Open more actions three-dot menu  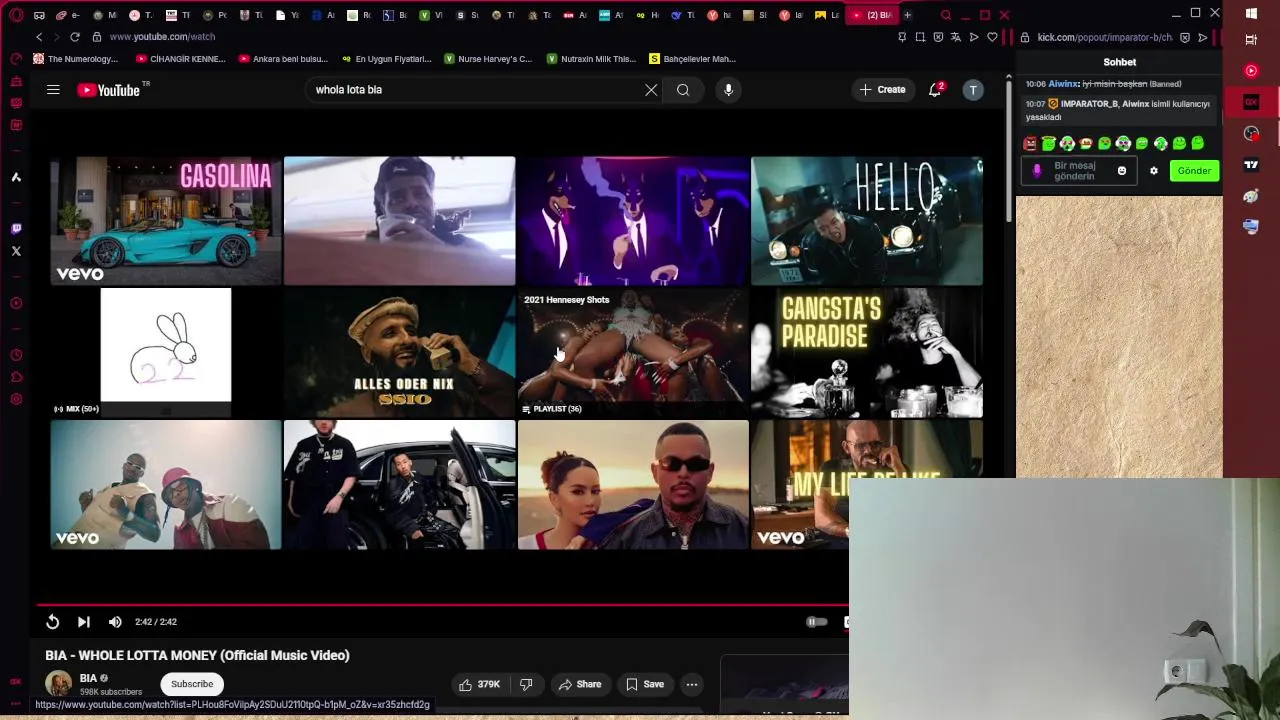point(692,684)
